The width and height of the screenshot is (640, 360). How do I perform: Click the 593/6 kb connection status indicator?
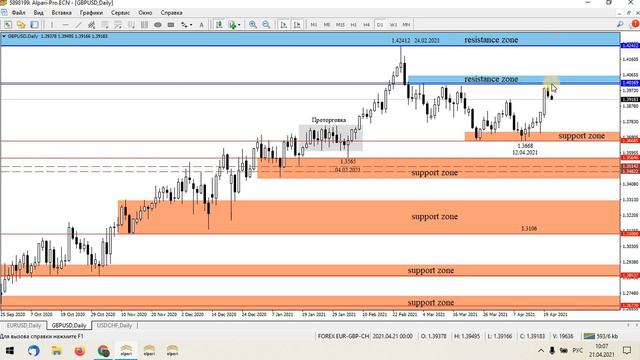tap(601, 336)
